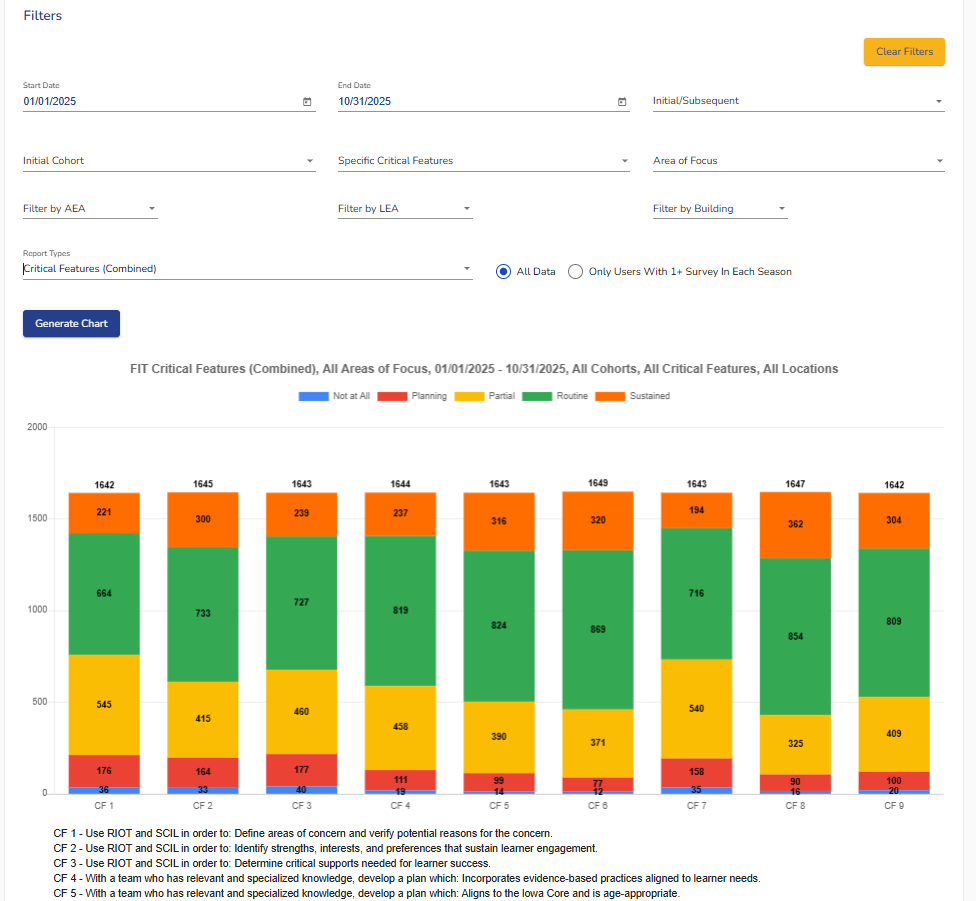Screen dimensions: 976x901
Task: Toggle the blue Not at All legend swatch
Action: click(x=313, y=396)
